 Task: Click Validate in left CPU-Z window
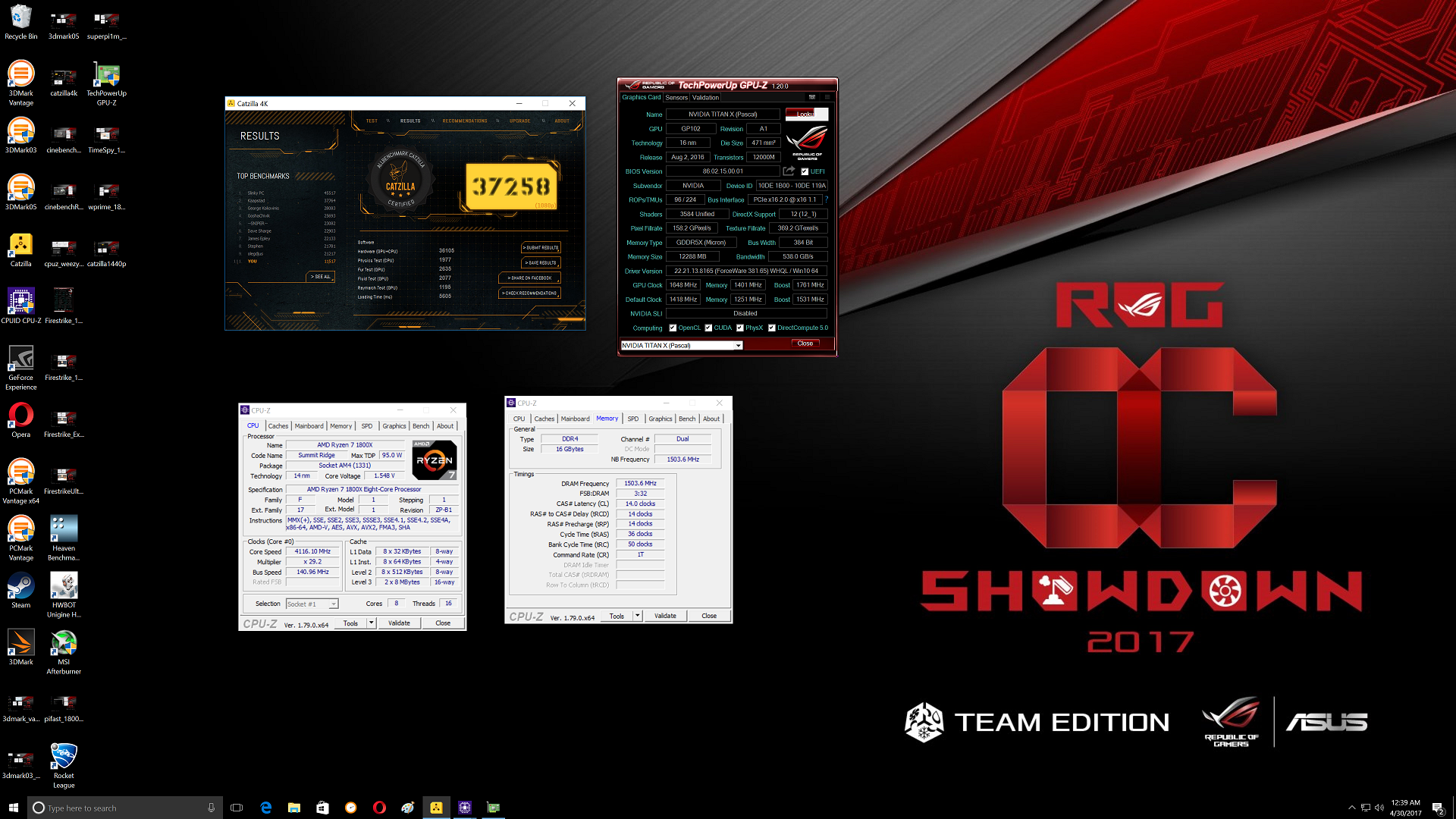coord(400,623)
